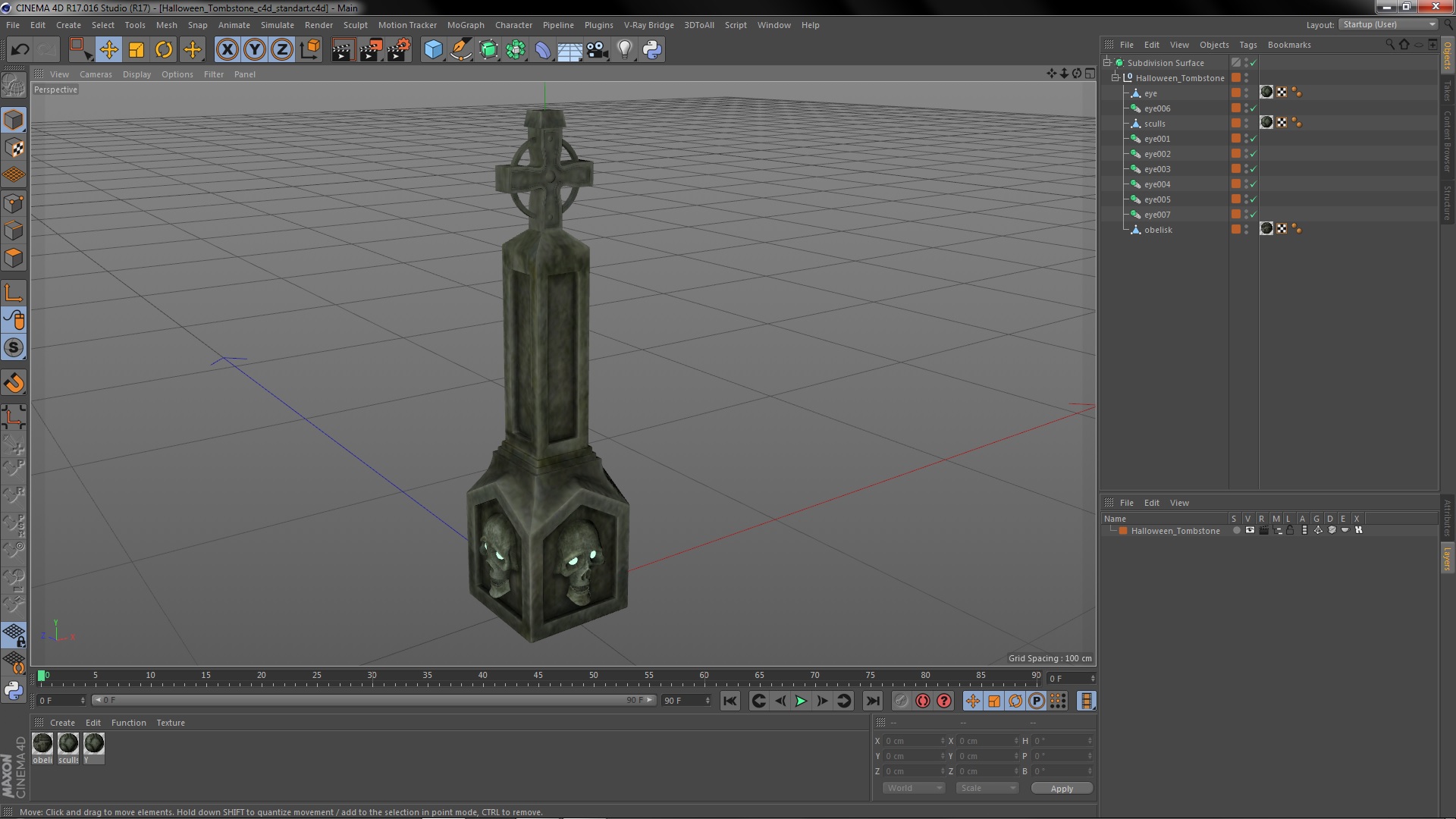The width and height of the screenshot is (1456, 819).
Task: Open the World coordinate dropdown
Action: (914, 789)
